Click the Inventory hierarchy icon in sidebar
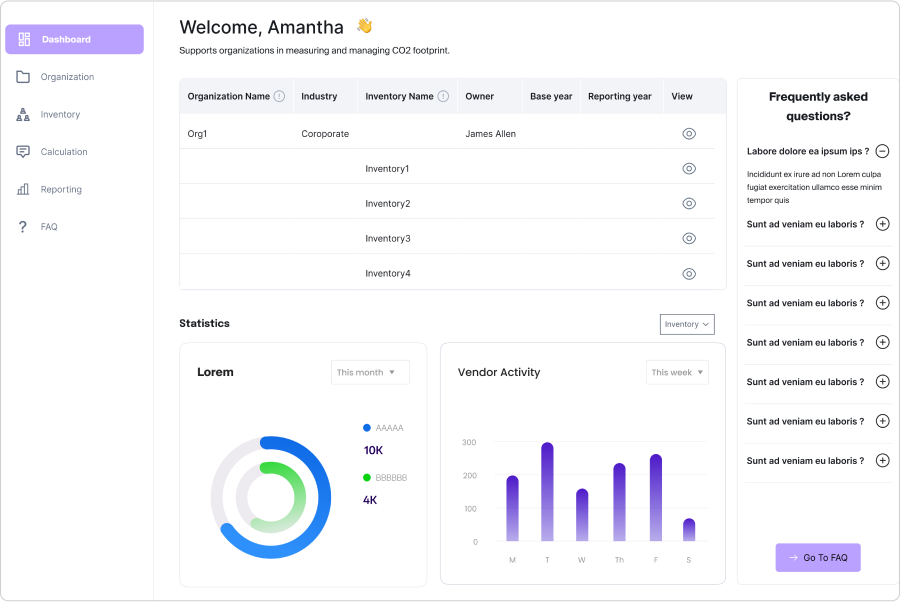 [23, 115]
